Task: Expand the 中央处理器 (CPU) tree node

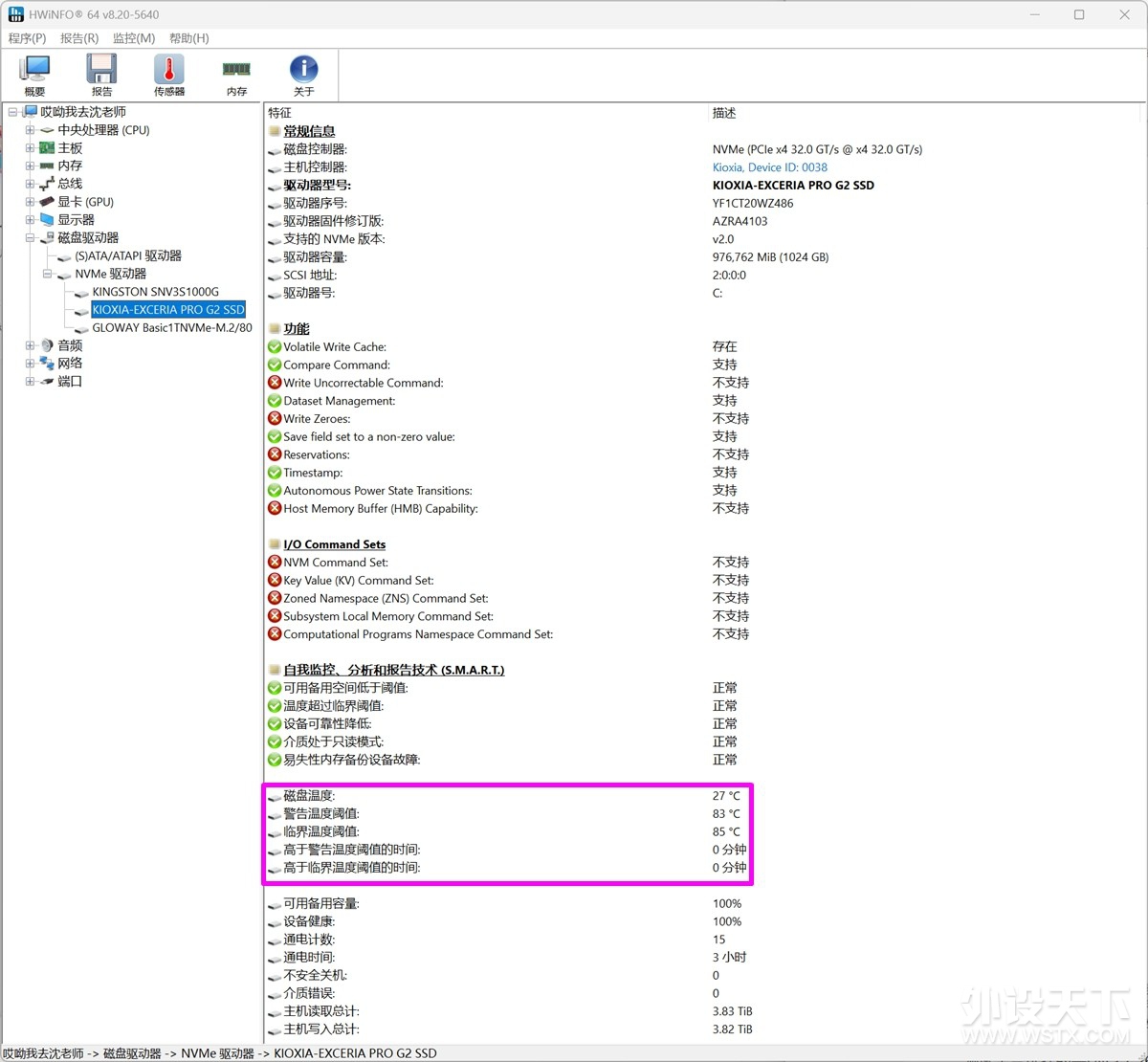Action: 29,129
